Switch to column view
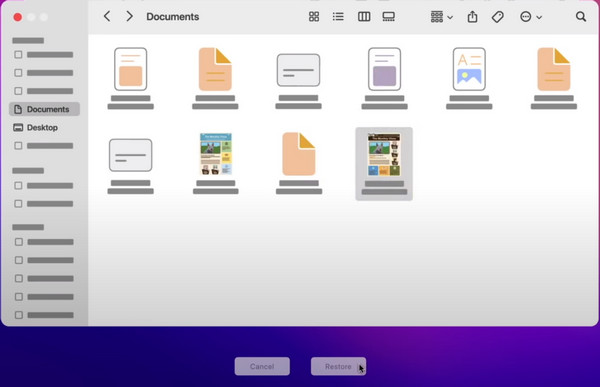Image resolution: width=600 pixels, height=387 pixels. coord(364,16)
